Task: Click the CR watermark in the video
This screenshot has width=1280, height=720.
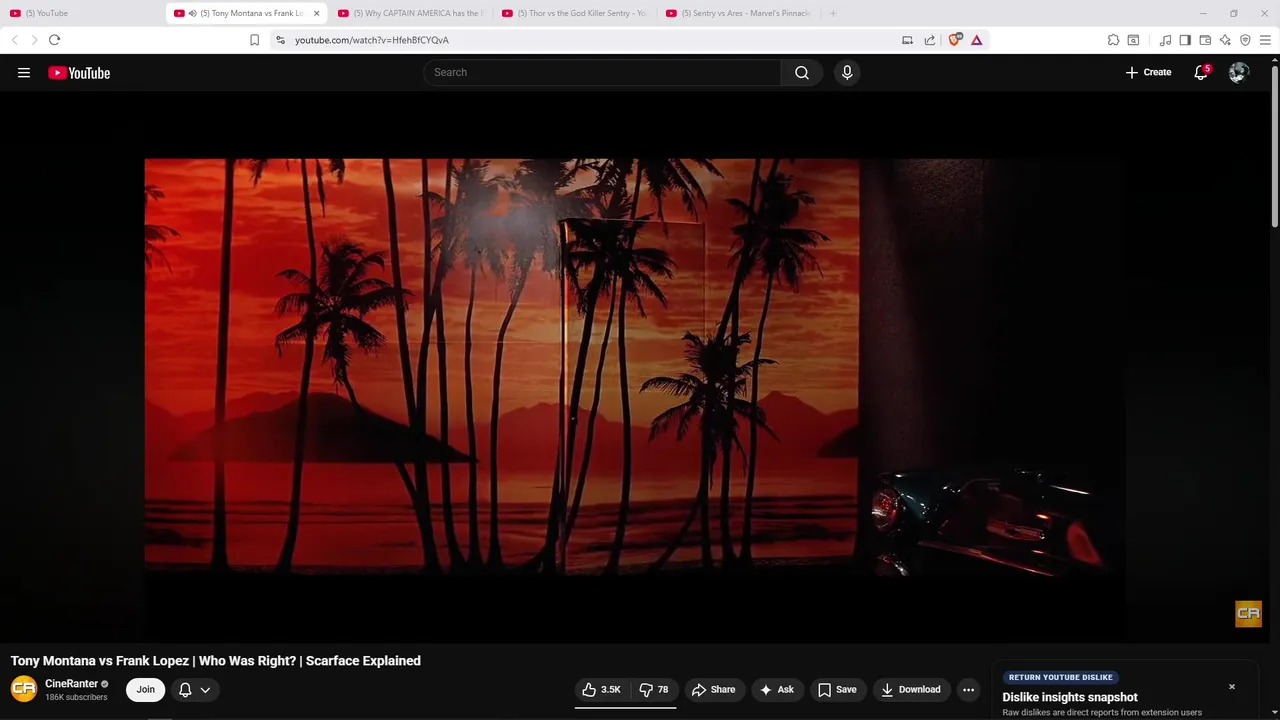Action: 1248,614
